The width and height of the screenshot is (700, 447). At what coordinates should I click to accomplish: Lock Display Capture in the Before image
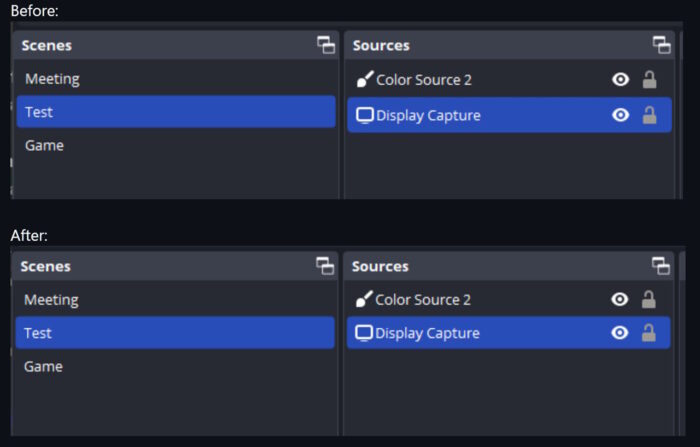pos(649,115)
